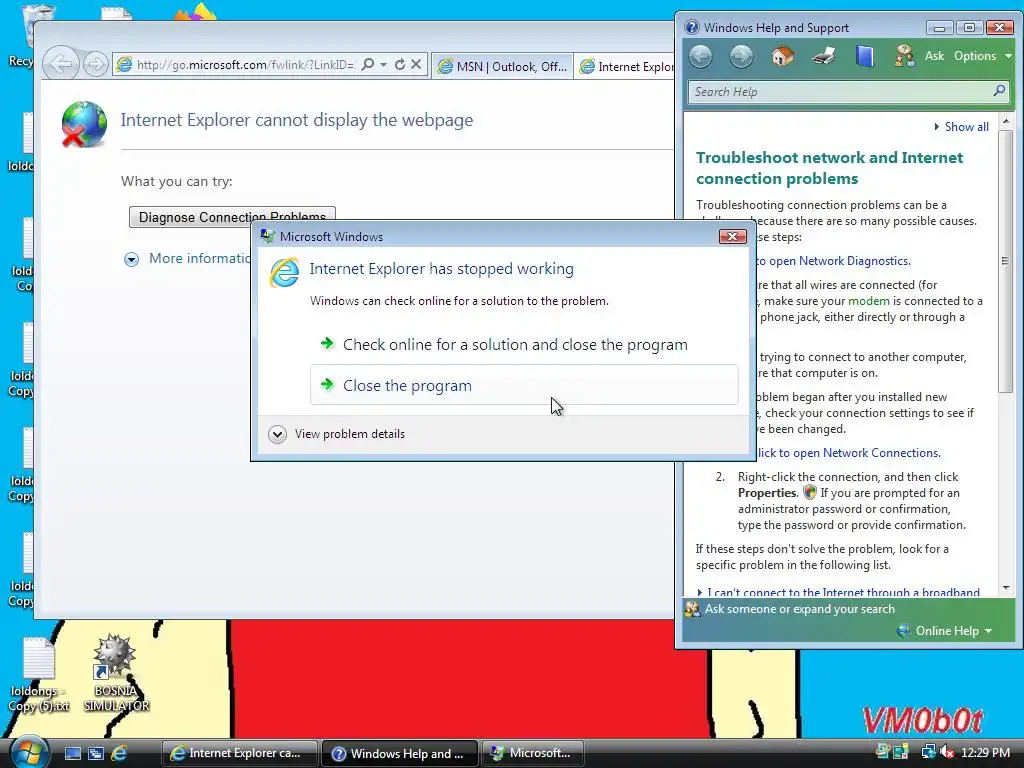Open the Network Diagnostics link
The width and height of the screenshot is (1024, 768).
[x=832, y=261]
